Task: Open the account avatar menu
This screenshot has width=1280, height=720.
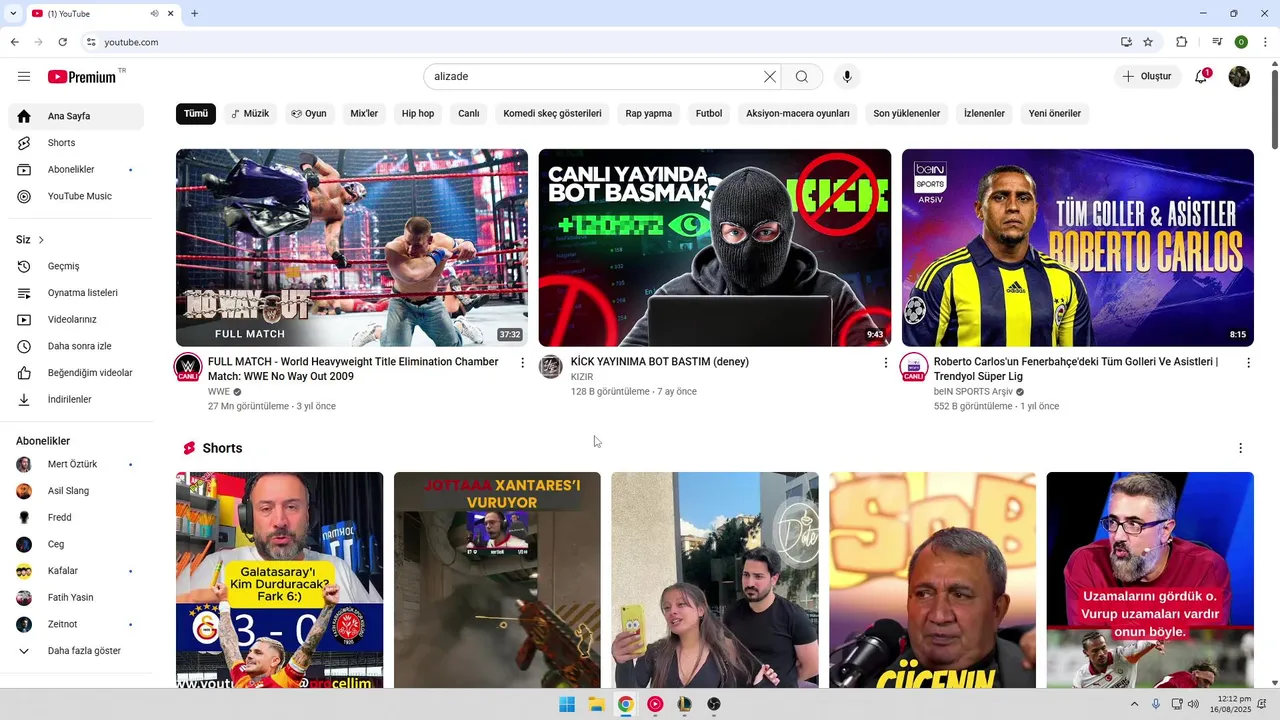Action: [x=1239, y=77]
